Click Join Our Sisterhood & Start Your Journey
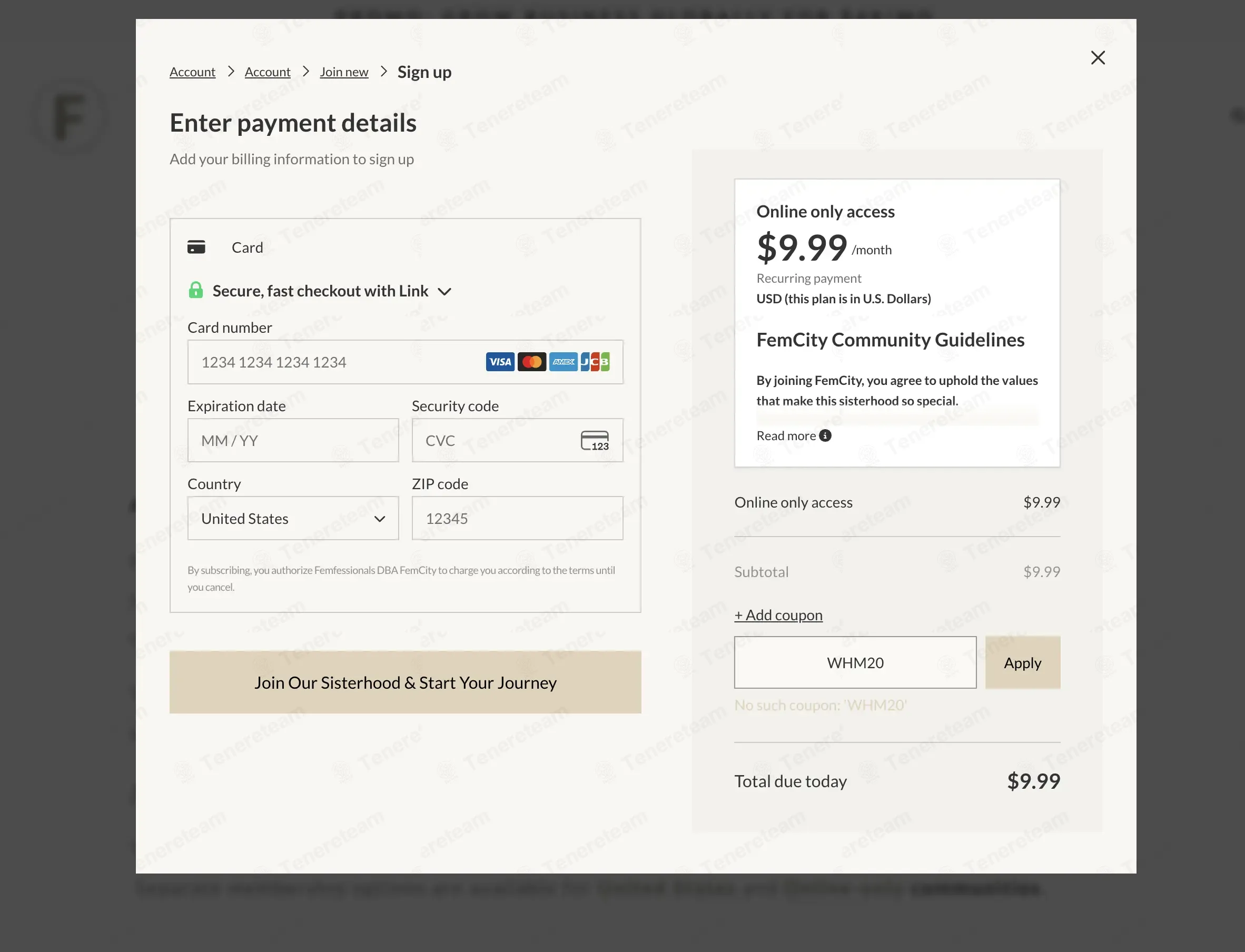Image resolution: width=1245 pixels, height=952 pixels. click(405, 682)
